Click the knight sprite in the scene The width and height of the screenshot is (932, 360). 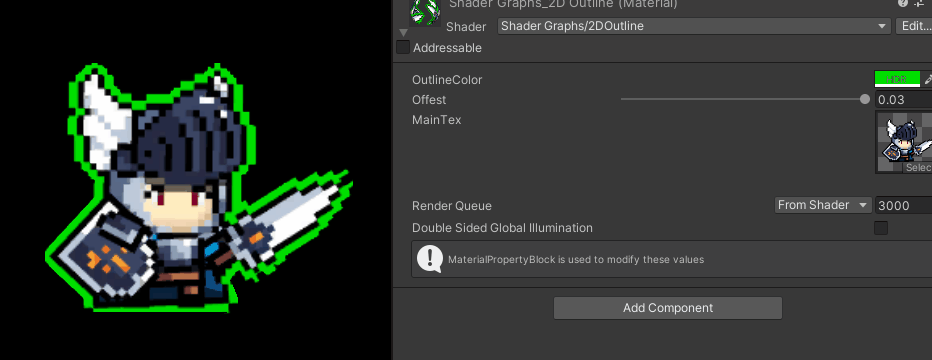[x=199, y=187]
